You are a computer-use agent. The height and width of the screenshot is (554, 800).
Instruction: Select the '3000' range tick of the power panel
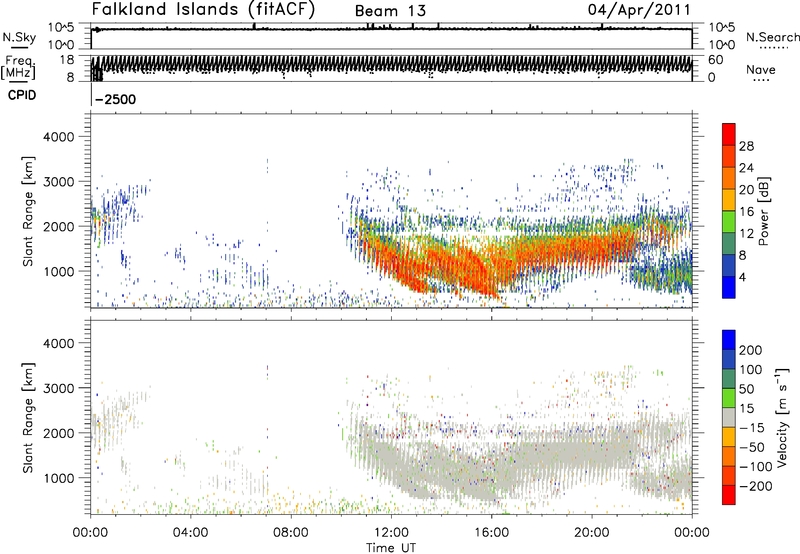click(59, 182)
